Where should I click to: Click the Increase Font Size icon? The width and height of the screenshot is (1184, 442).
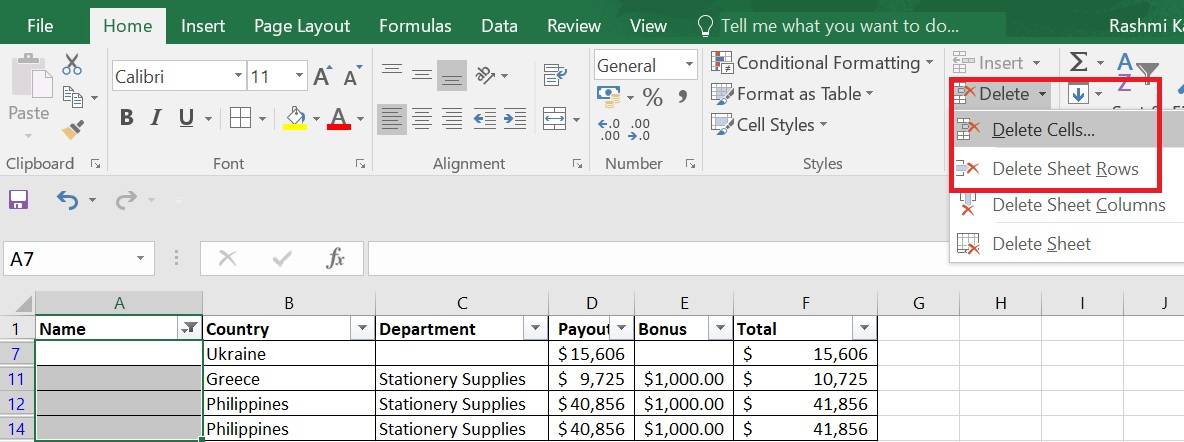tap(322, 76)
